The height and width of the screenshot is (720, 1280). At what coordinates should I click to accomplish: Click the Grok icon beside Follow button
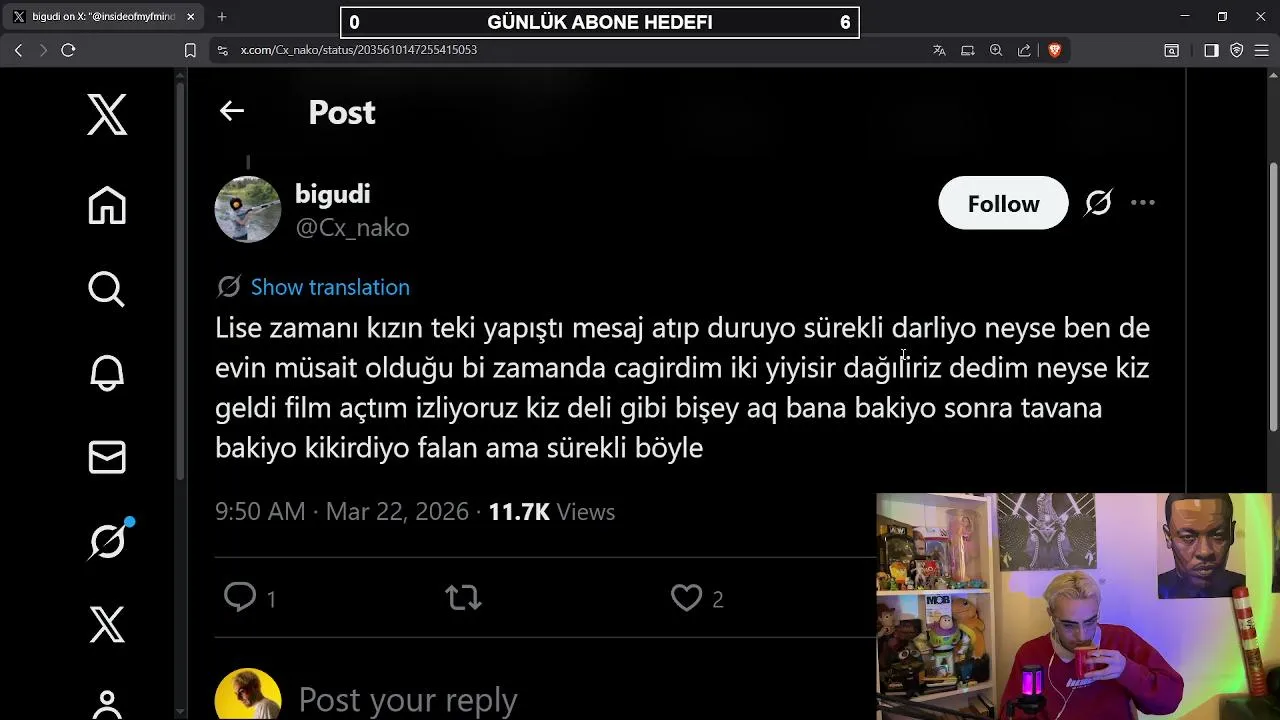point(1098,203)
